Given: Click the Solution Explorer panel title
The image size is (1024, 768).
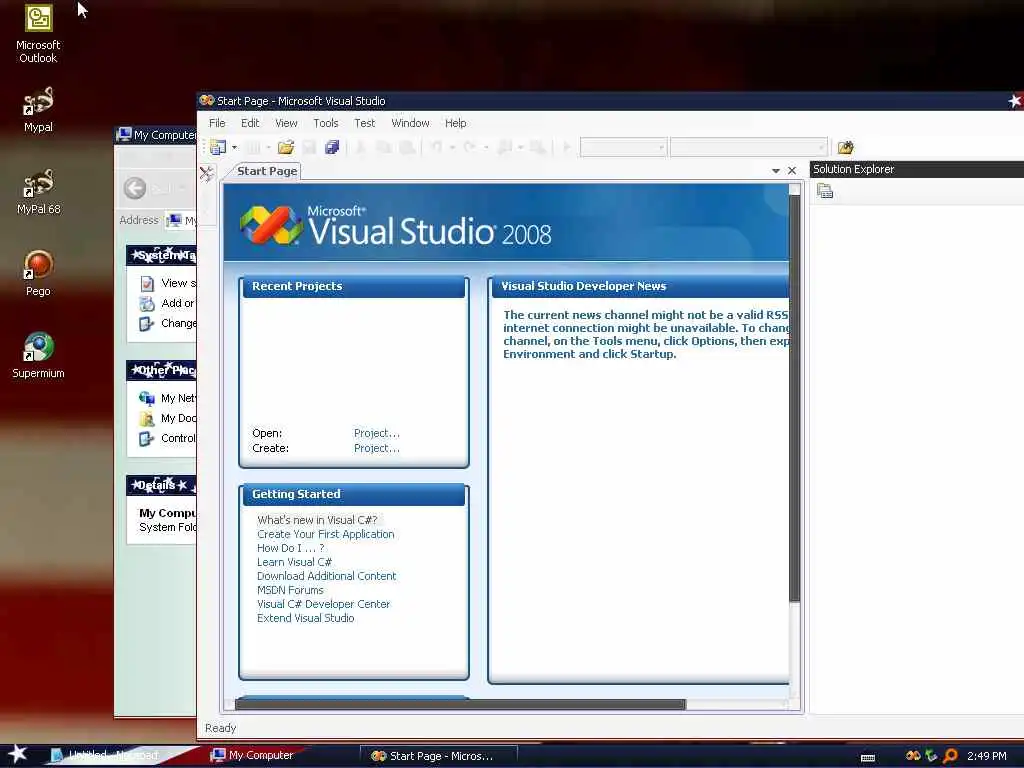Looking at the screenshot, I should [853, 169].
